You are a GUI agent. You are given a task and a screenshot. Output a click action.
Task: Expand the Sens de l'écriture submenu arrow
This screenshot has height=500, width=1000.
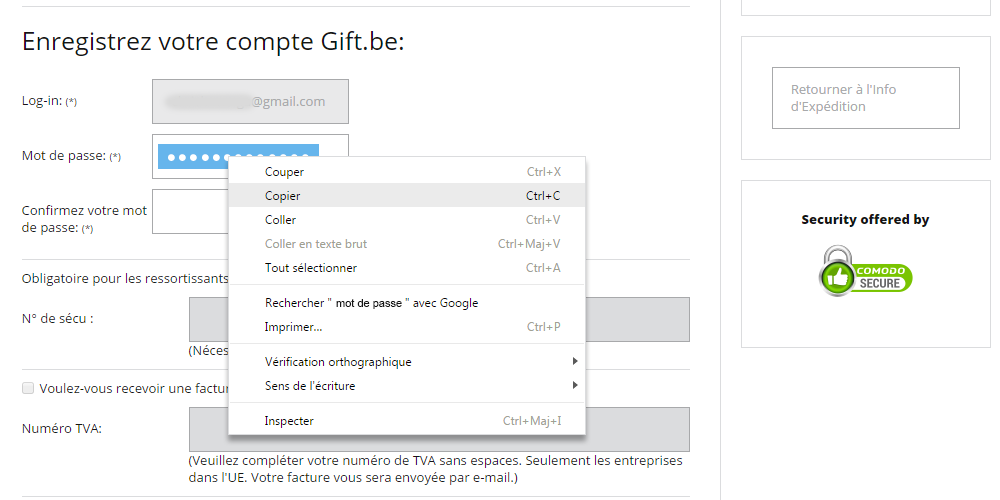click(575, 385)
